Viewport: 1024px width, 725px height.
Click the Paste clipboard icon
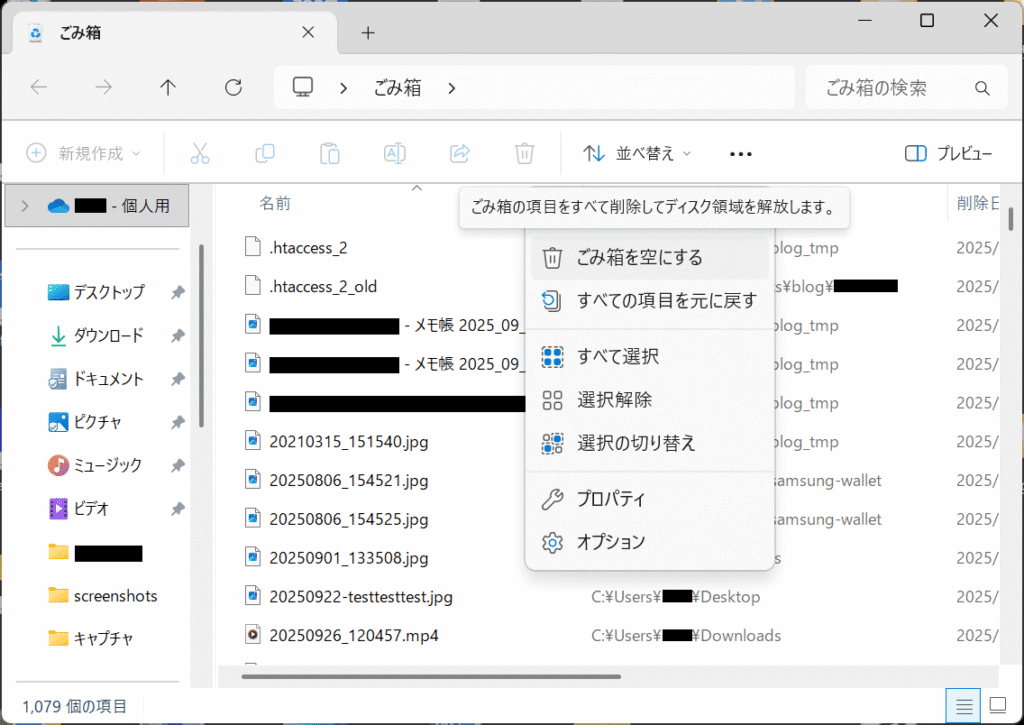[x=330, y=153]
